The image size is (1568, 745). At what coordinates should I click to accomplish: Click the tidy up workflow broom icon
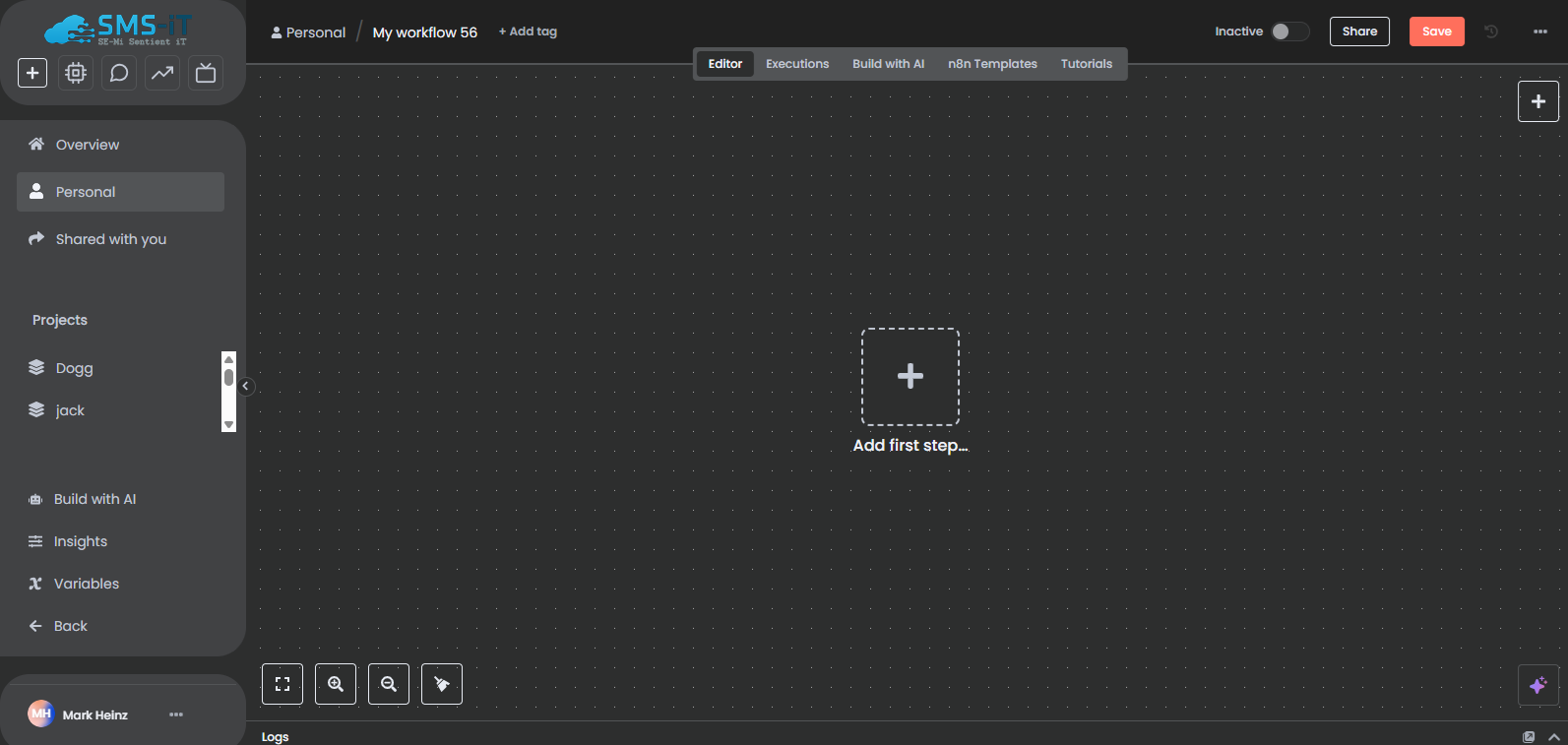442,684
